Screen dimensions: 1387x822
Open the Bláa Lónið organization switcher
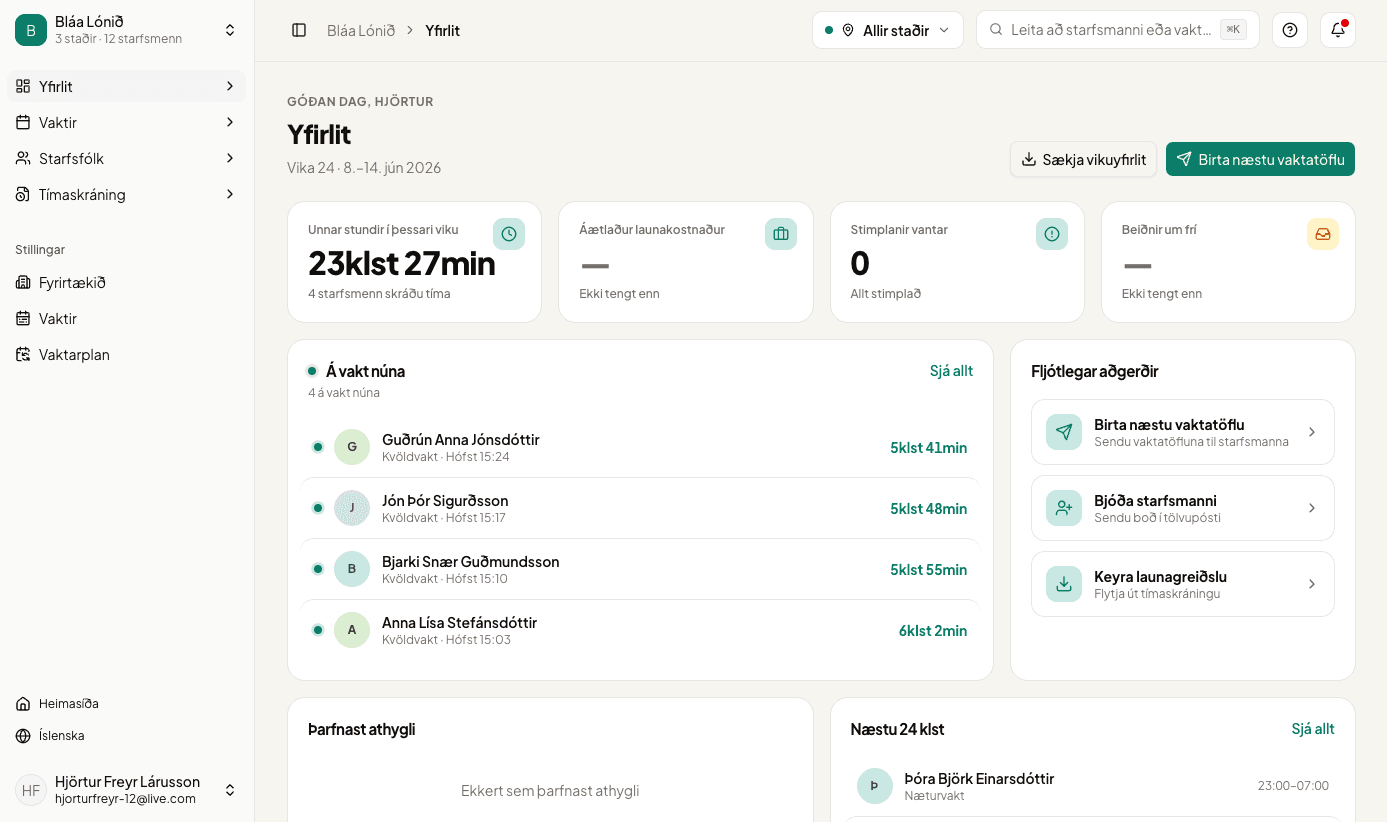tap(127, 30)
